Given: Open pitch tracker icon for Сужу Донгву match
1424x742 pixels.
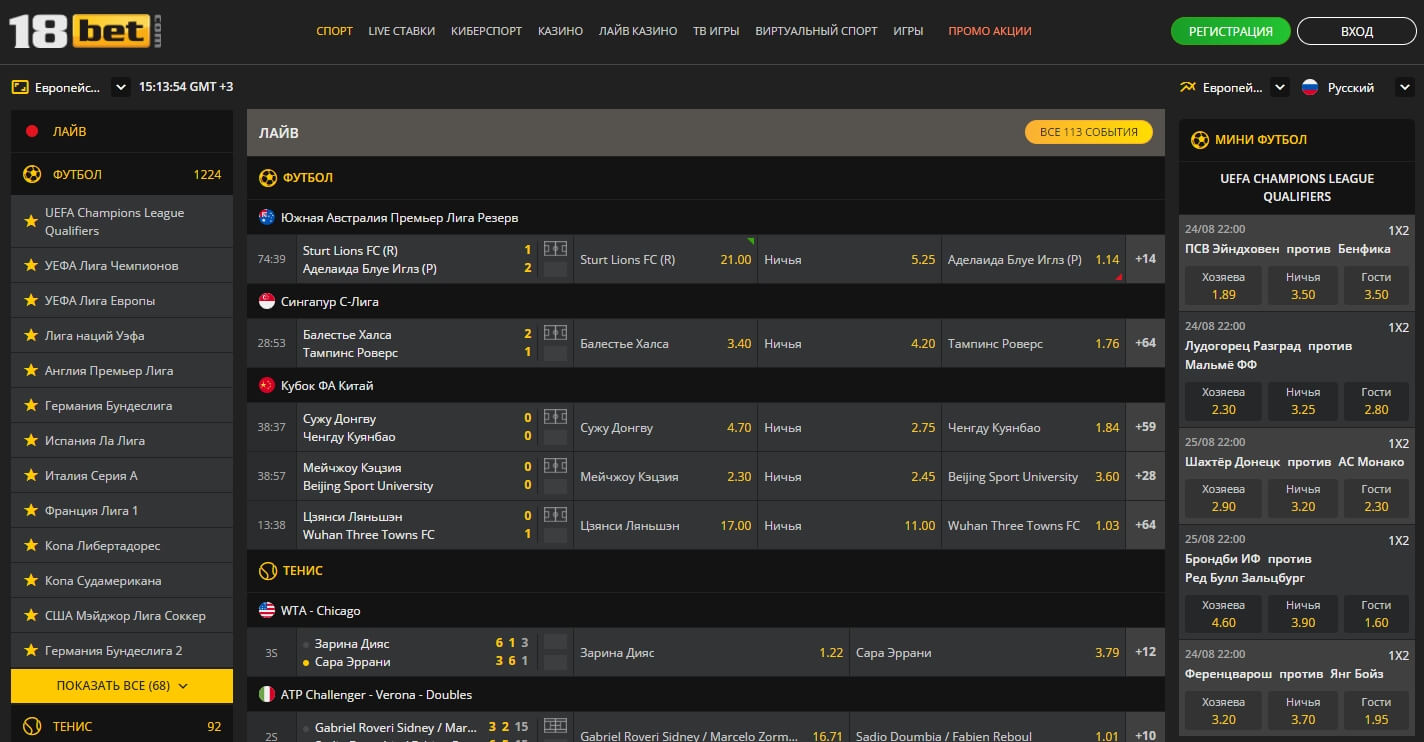Looking at the screenshot, I should point(555,417).
